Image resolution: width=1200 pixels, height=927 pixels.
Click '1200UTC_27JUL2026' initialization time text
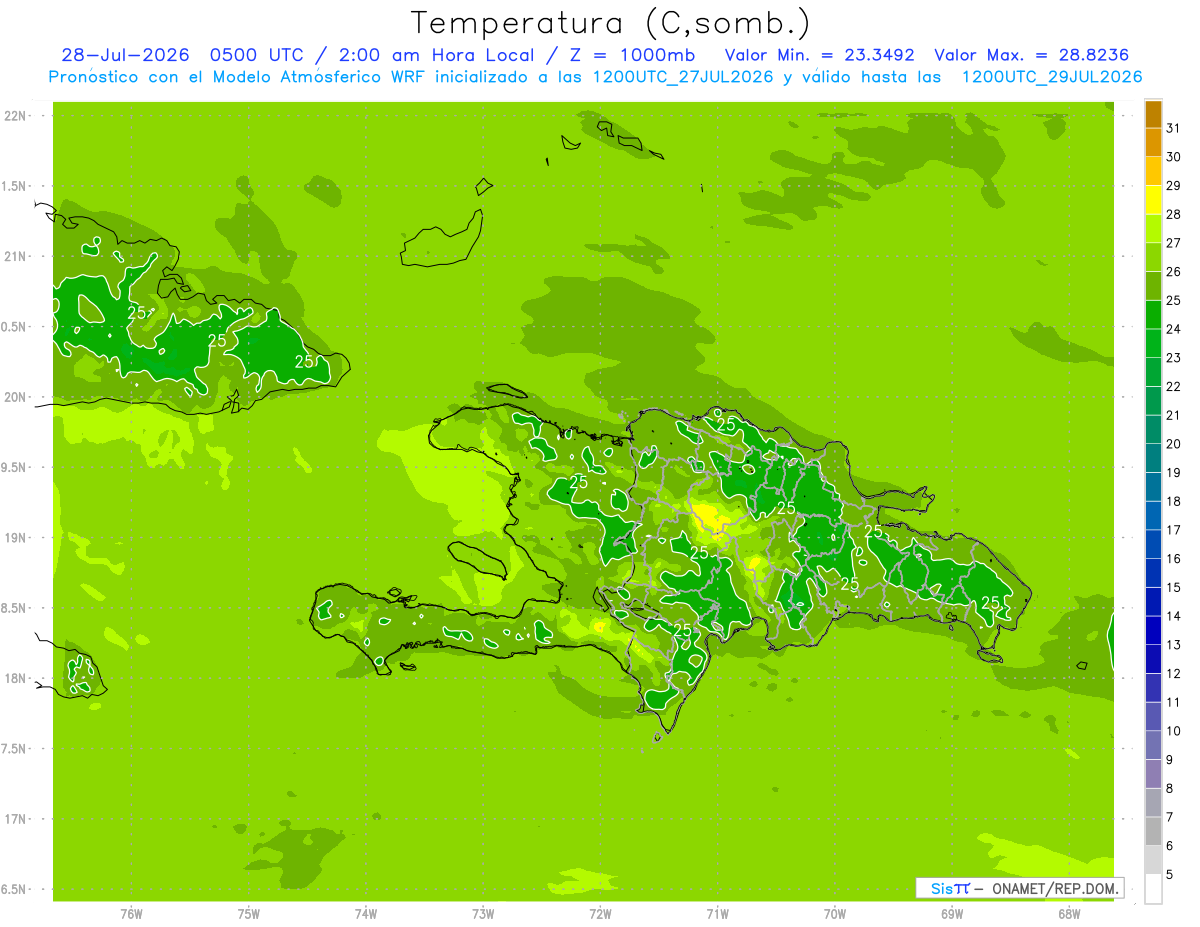click(683, 77)
